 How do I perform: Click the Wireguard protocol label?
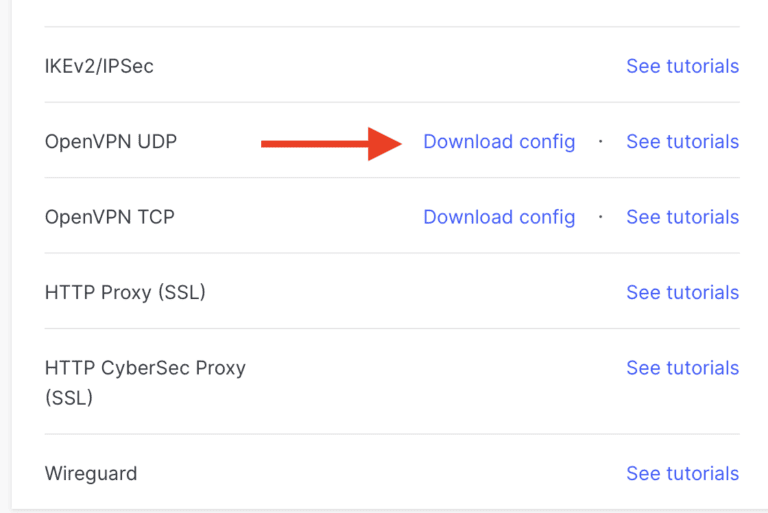[91, 474]
